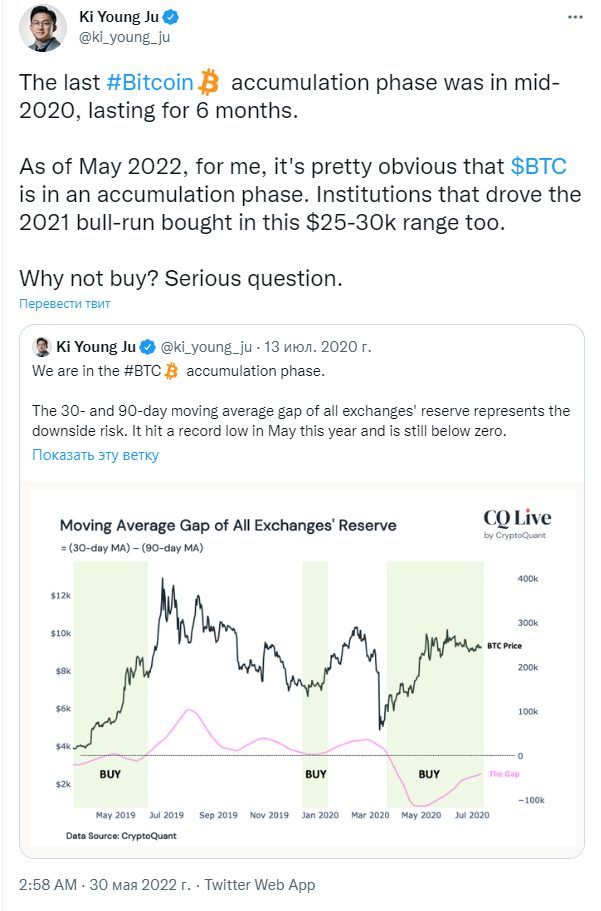Open the @ki_young_ju handle under the author name
This screenshot has height=911, width=601.
(124, 37)
